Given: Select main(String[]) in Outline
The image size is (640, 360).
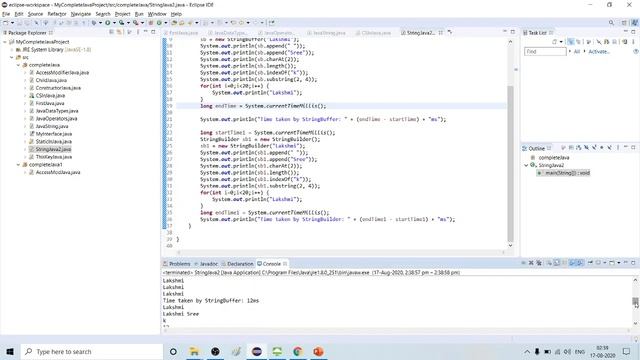Looking at the screenshot, I should [x=564, y=173].
